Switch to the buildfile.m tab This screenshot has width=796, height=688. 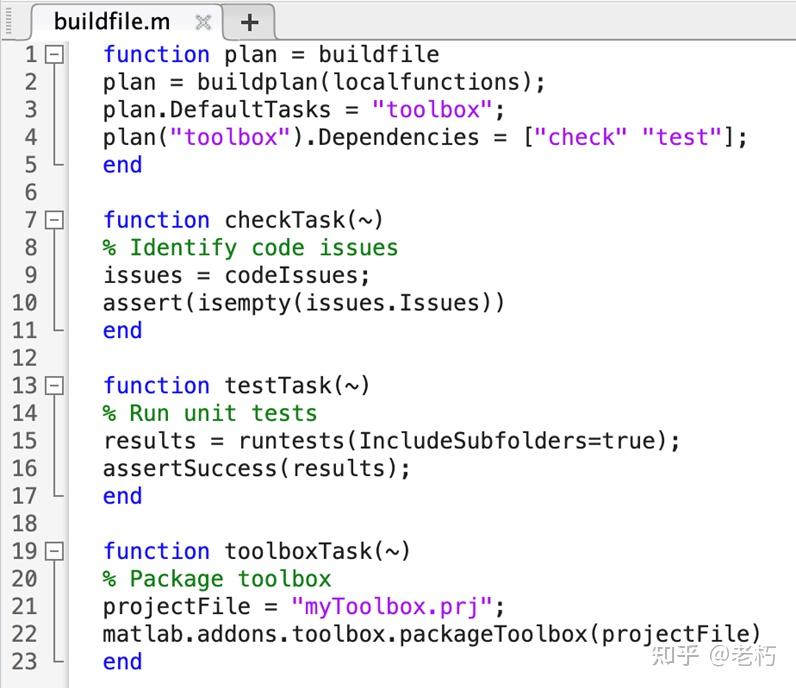click(x=111, y=21)
